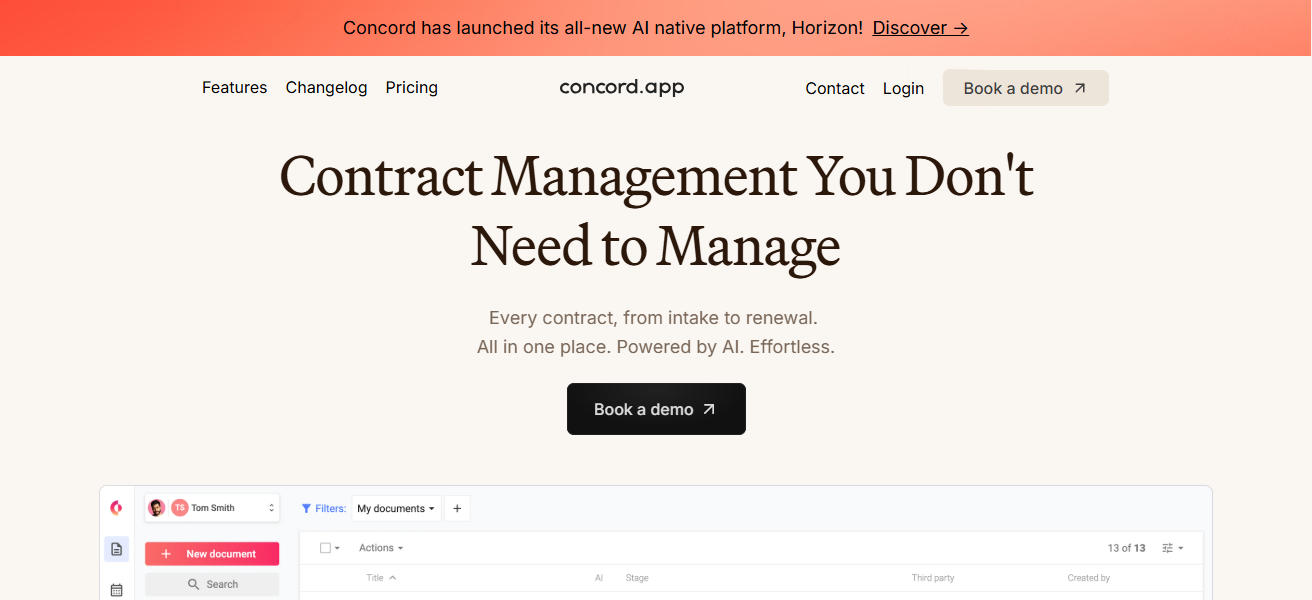This screenshot has height=600, width=1312.
Task: Open the My documents filter dropdown
Action: click(396, 508)
